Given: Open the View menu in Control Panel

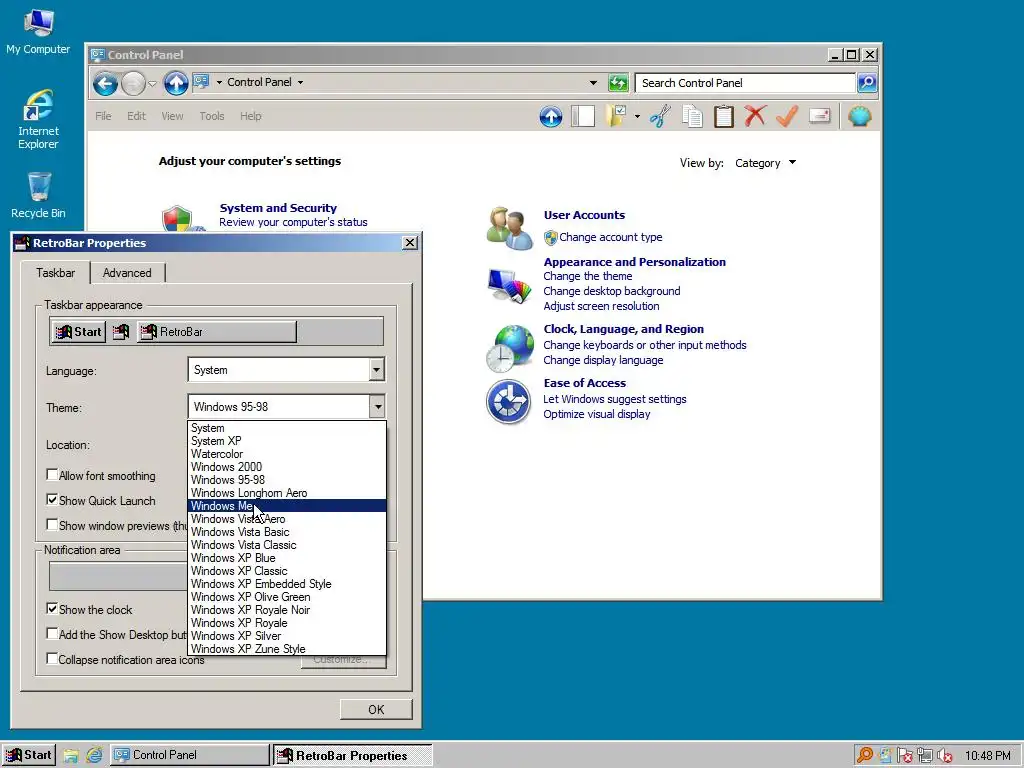Looking at the screenshot, I should pyautogui.click(x=172, y=116).
